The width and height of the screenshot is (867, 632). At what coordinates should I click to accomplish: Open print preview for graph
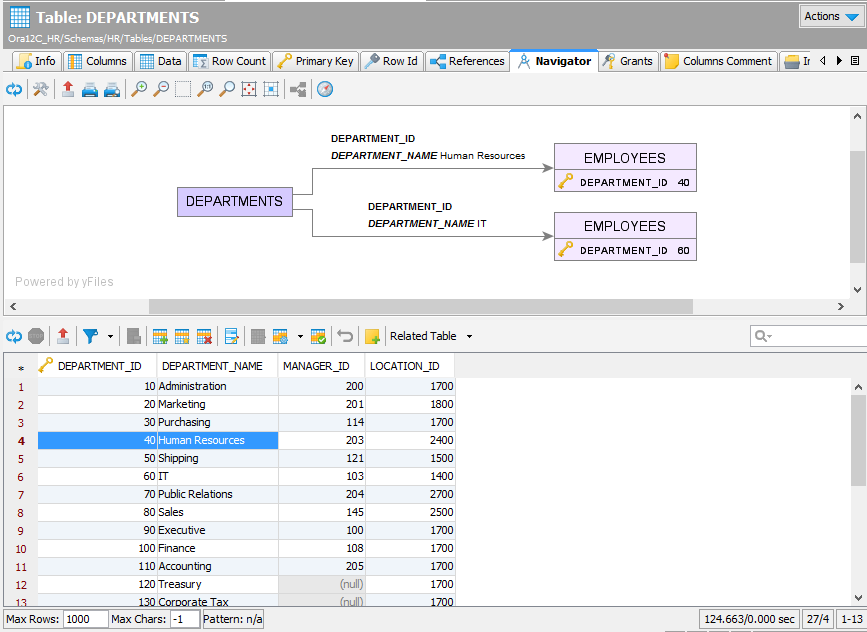pyautogui.click(x=112, y=89)
